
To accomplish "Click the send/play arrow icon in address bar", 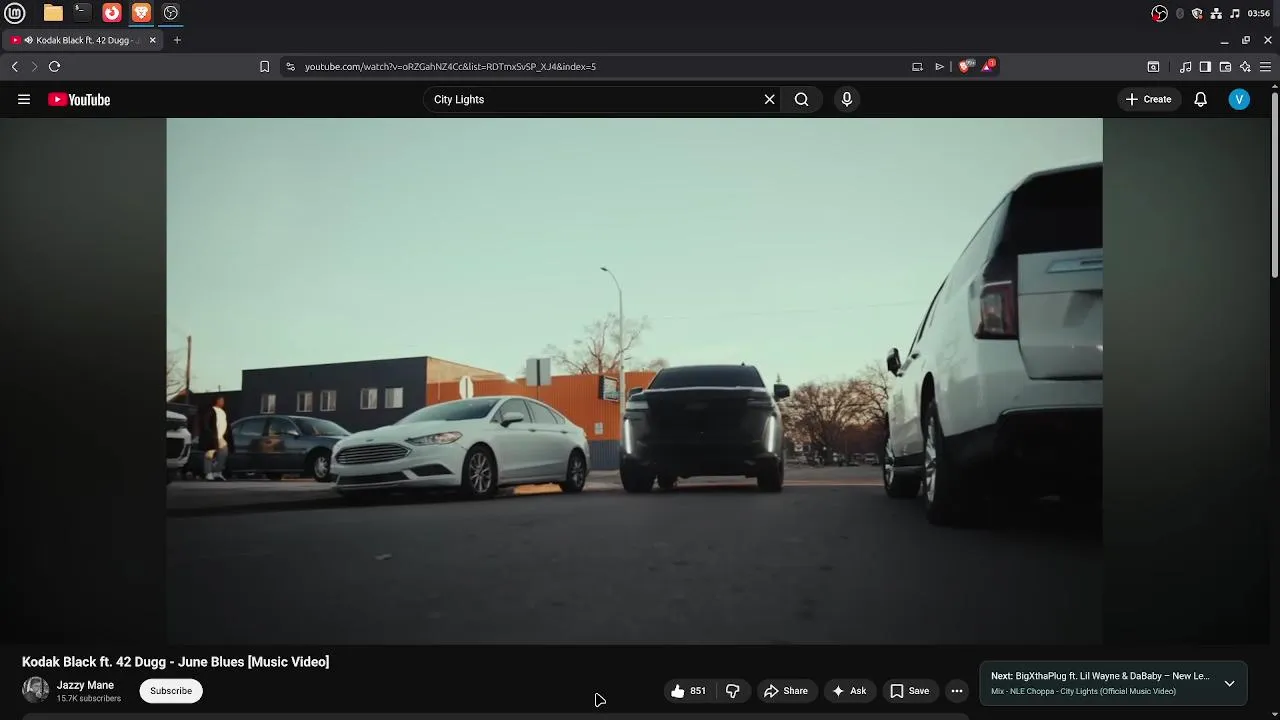I will [x=940, y=67].
